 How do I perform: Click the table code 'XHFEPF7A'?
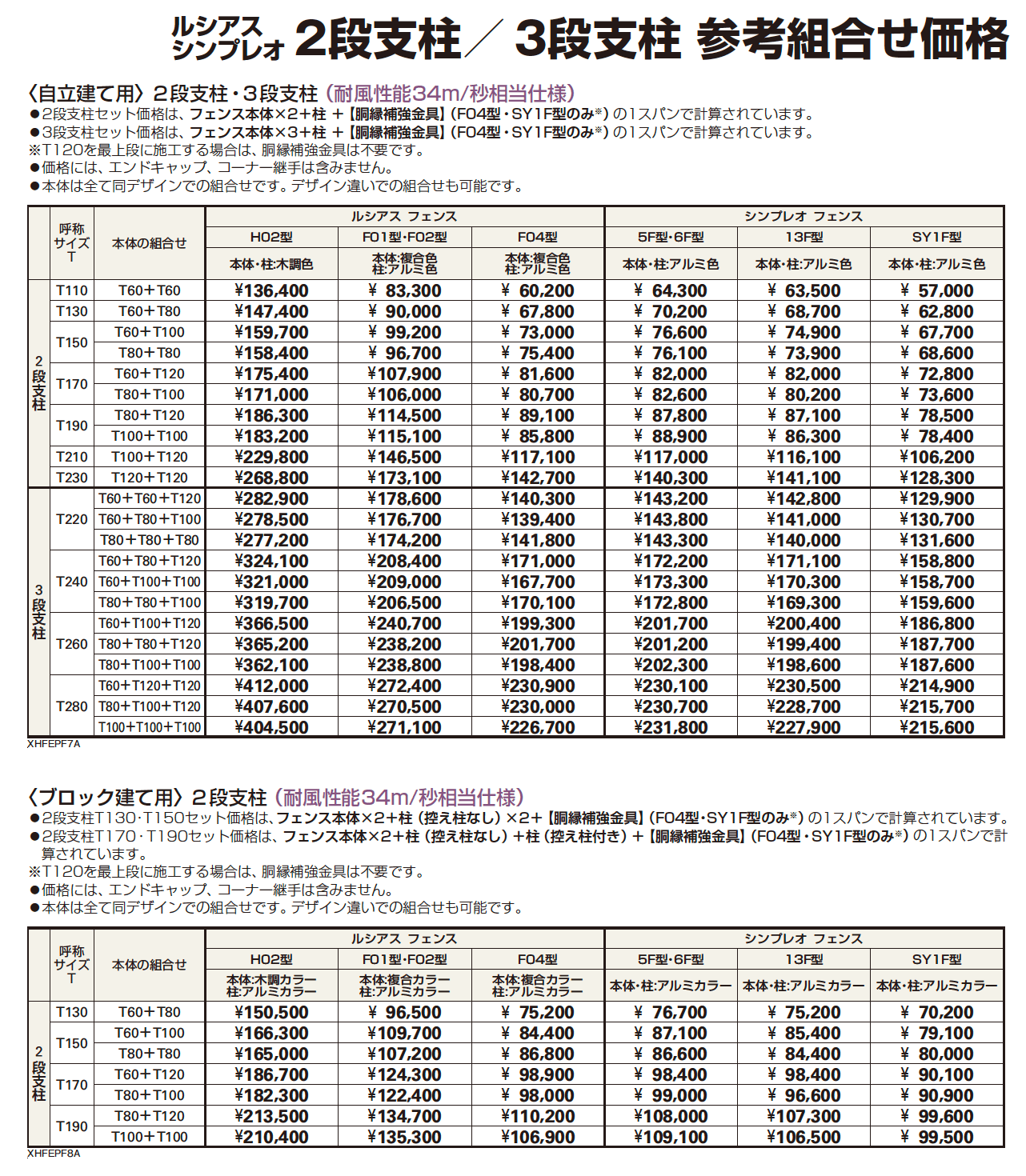[x=54, y=743]
